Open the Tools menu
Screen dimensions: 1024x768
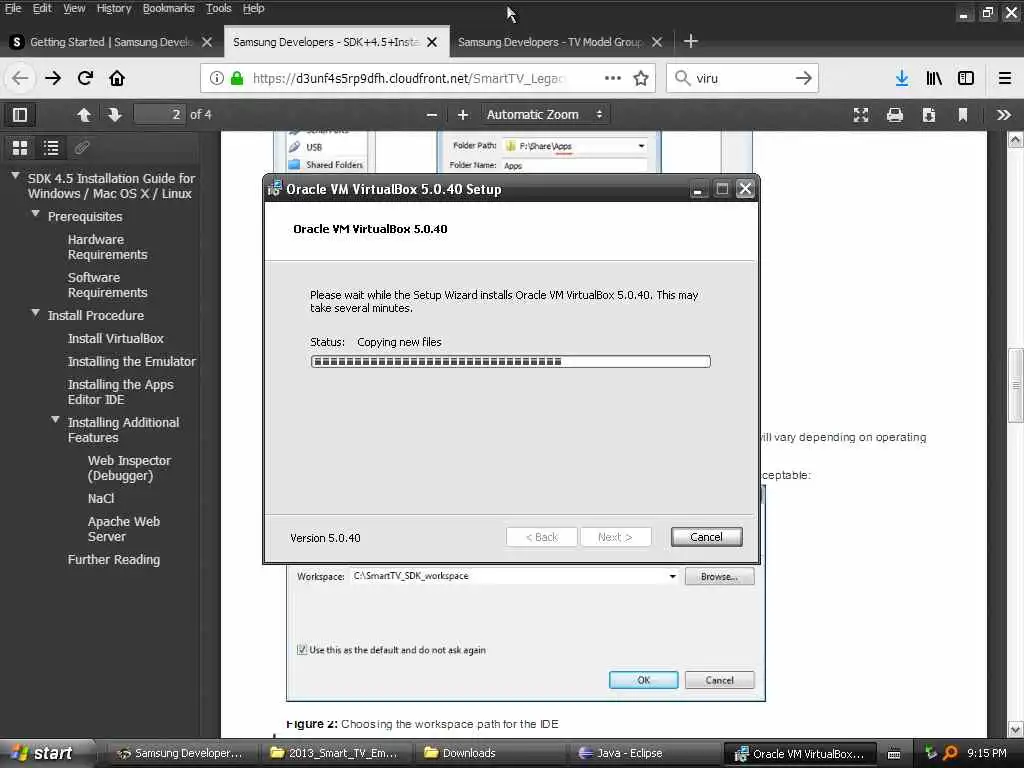click(219, 8)
